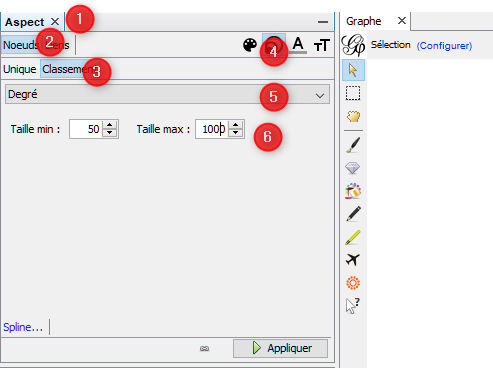Viewport: 493px width, 368px height.
Task: Open the Spline... link
Action: tap(23, 327)
